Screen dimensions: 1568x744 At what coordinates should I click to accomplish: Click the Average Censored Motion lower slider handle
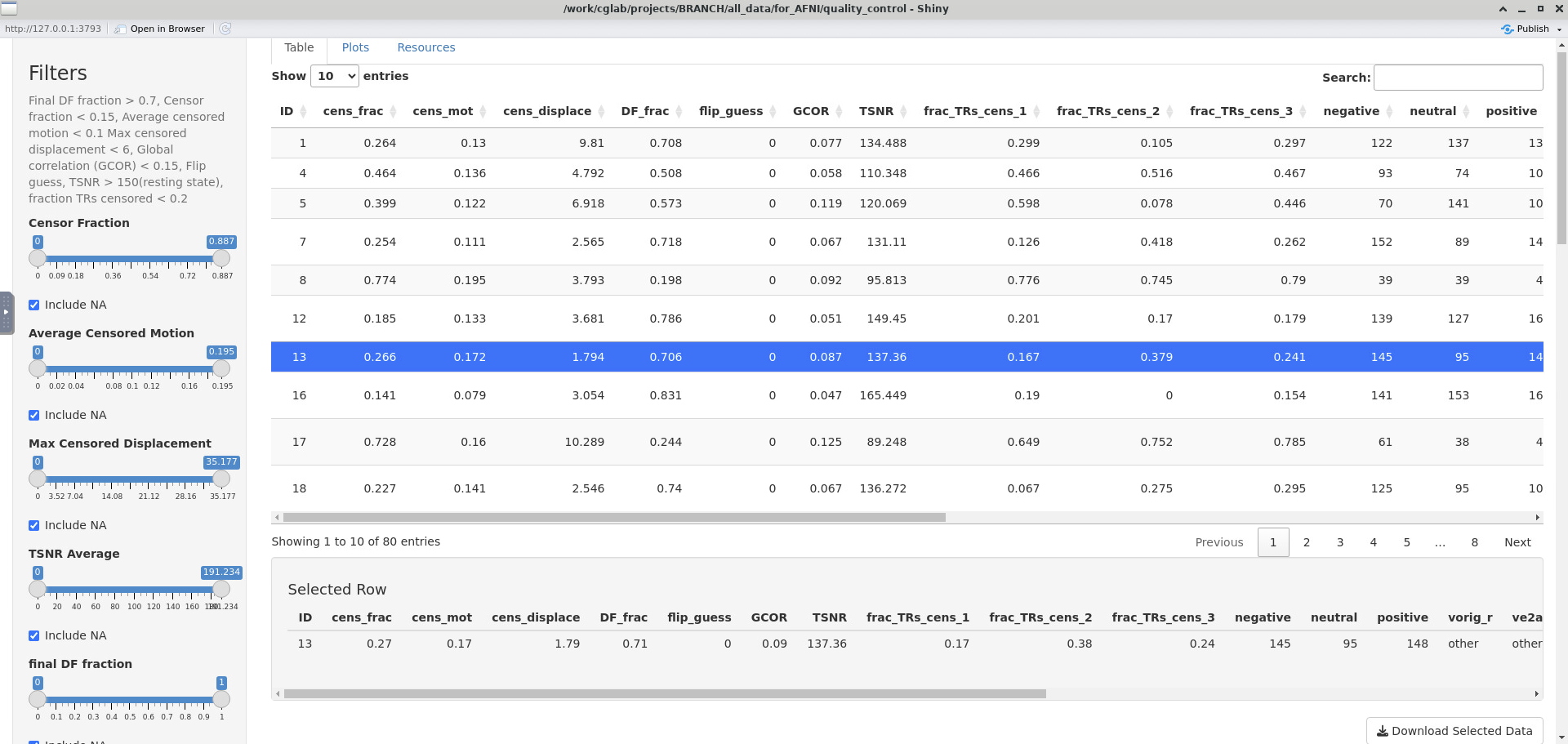pos(38,368)
